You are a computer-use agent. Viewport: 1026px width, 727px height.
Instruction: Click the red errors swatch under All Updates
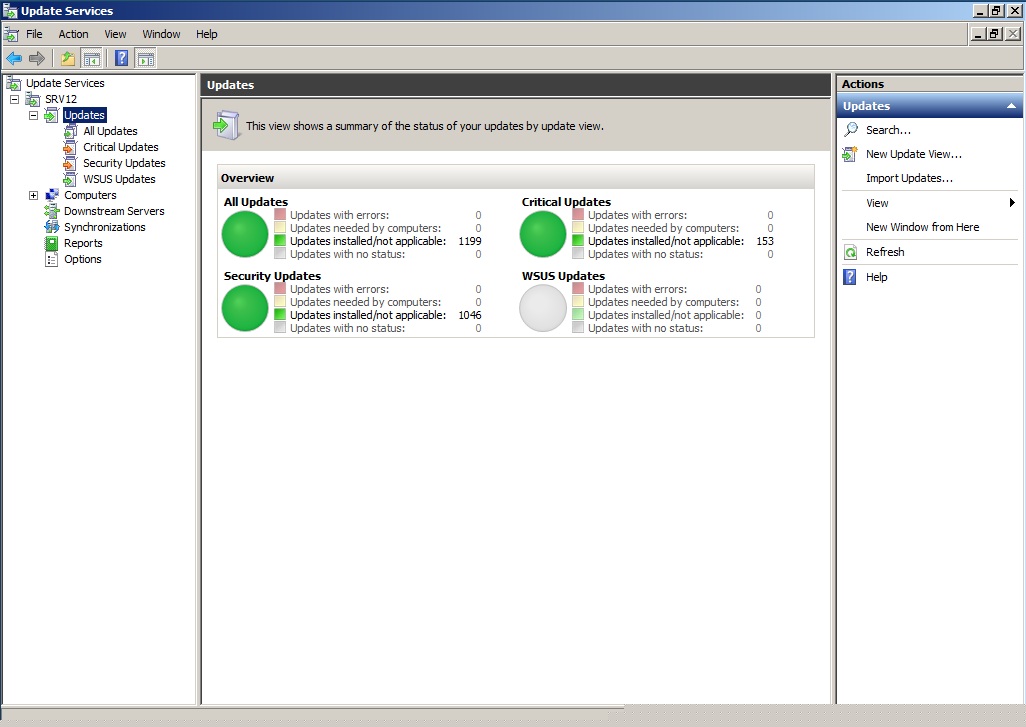point(280,214)
